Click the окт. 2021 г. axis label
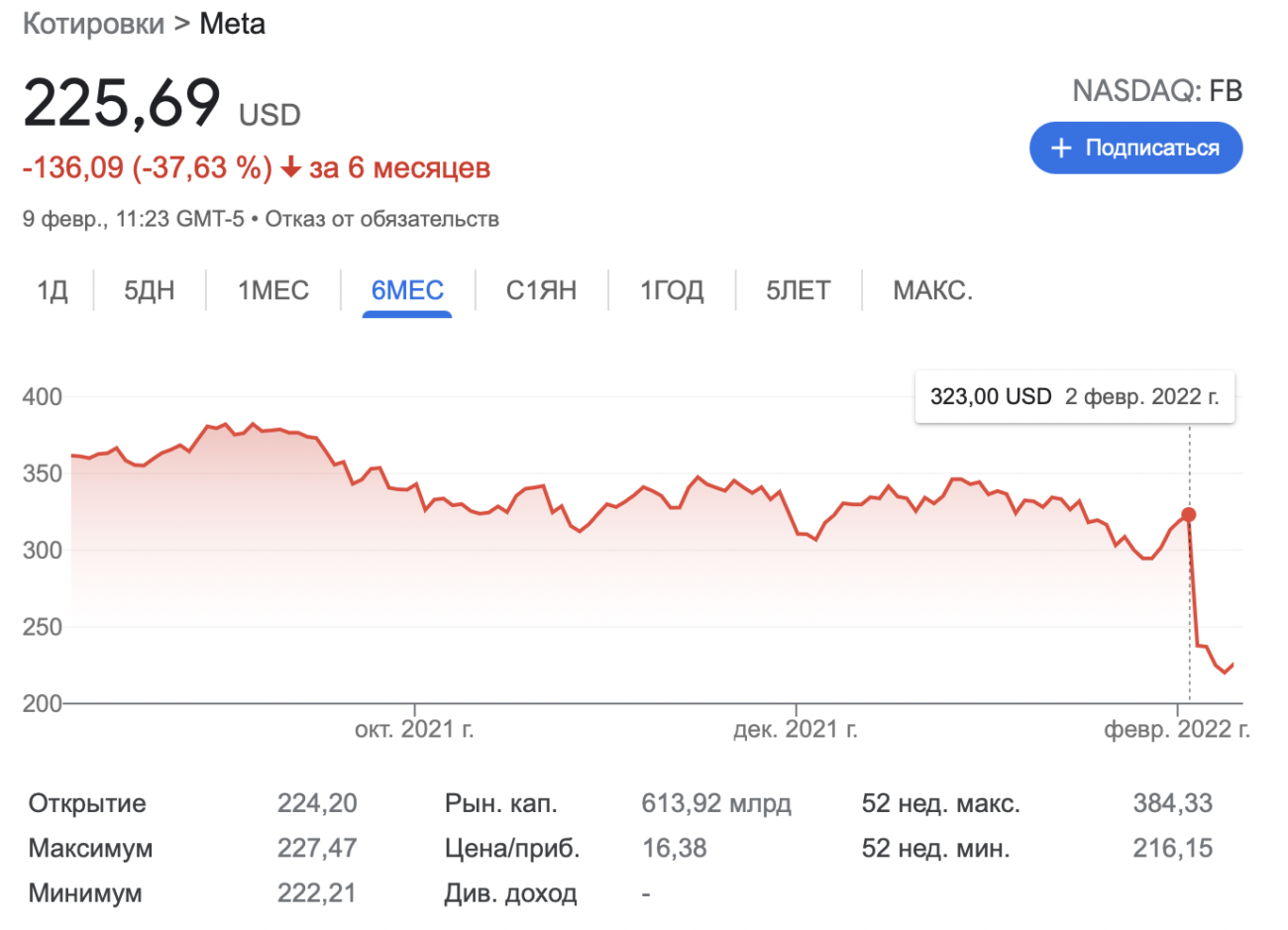The image size is (1288, 930). click(x=414, y=730)
